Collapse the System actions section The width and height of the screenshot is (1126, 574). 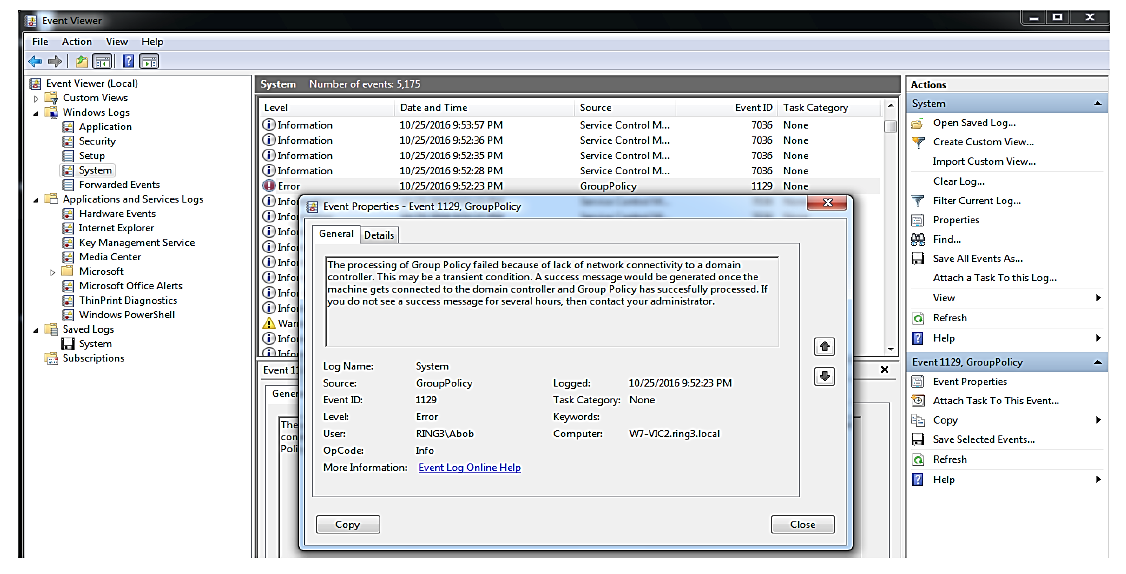click(1098, 103)
